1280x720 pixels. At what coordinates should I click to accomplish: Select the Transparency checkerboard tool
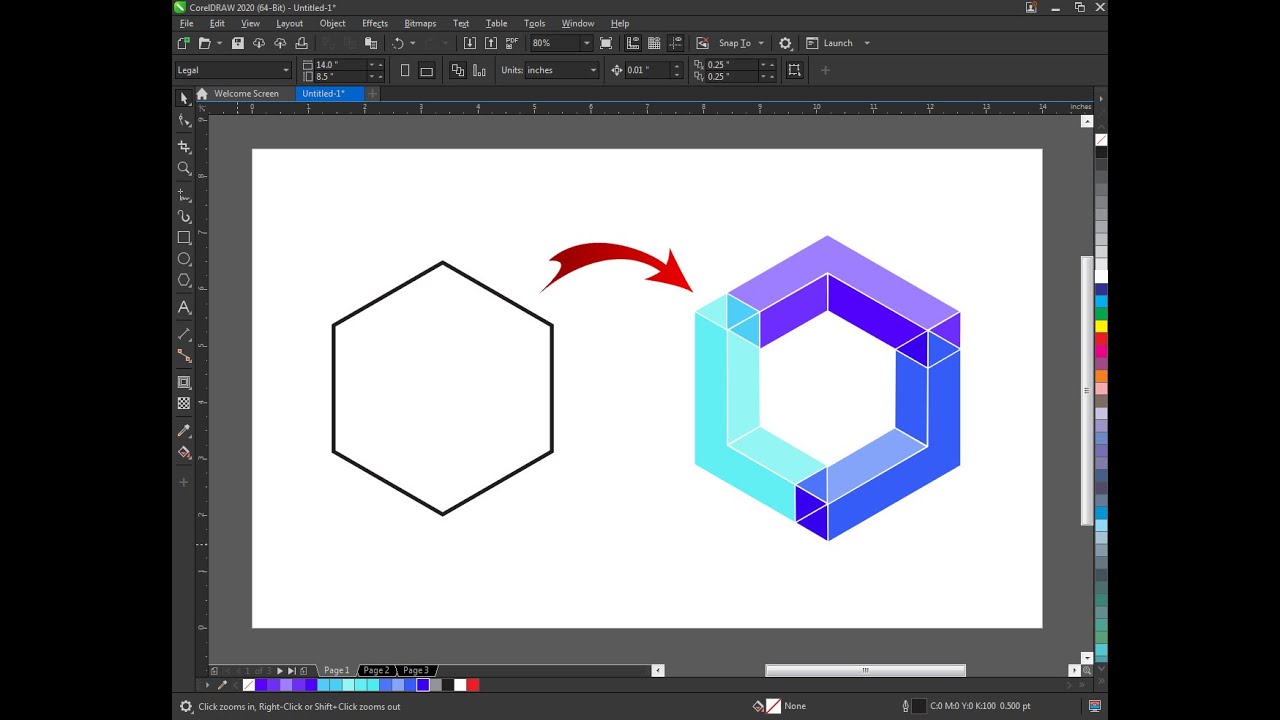click(x=184, y=403)
